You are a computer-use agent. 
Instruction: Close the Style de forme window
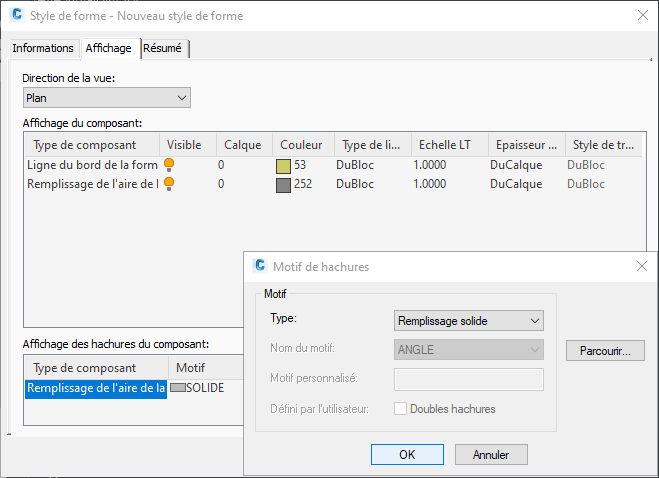[x=641, y=16]
